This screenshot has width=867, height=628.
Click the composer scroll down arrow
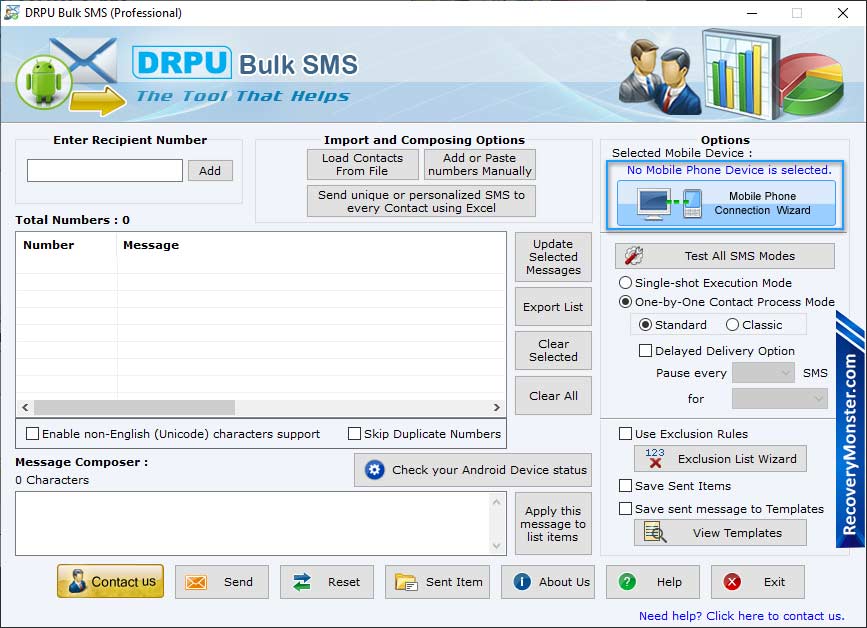[x=497, y=546]
